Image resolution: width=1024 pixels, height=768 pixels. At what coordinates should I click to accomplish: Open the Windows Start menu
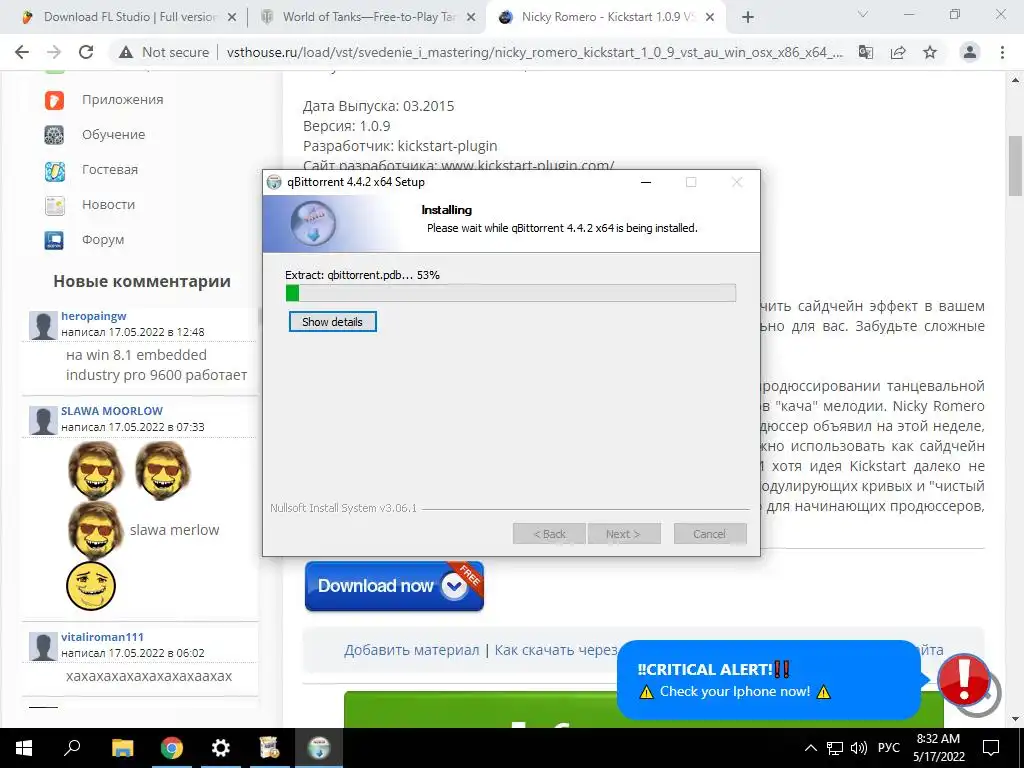click(24, 748)
